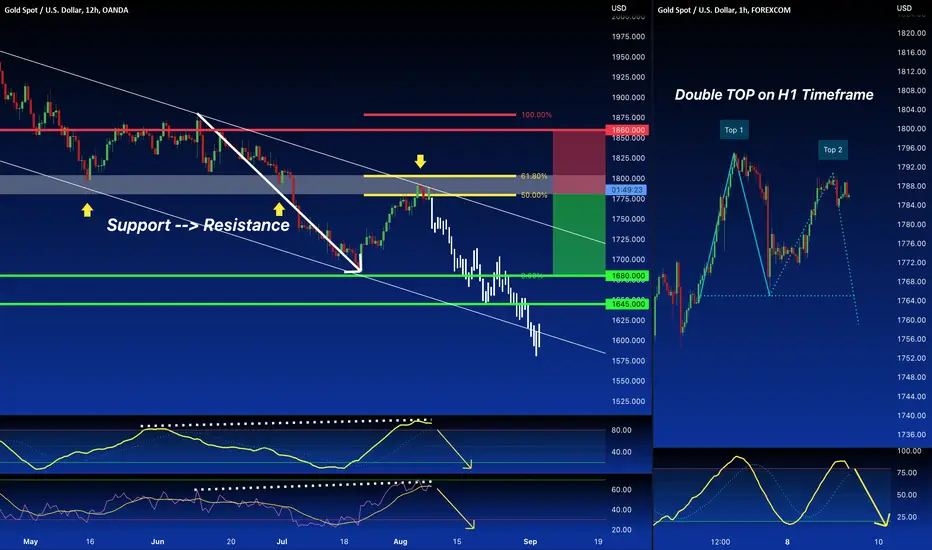The width and height of the screenshot is (932, 550).
Task: Click 1700.000 on the 12h price axis
Action: (x=628, y=260)
